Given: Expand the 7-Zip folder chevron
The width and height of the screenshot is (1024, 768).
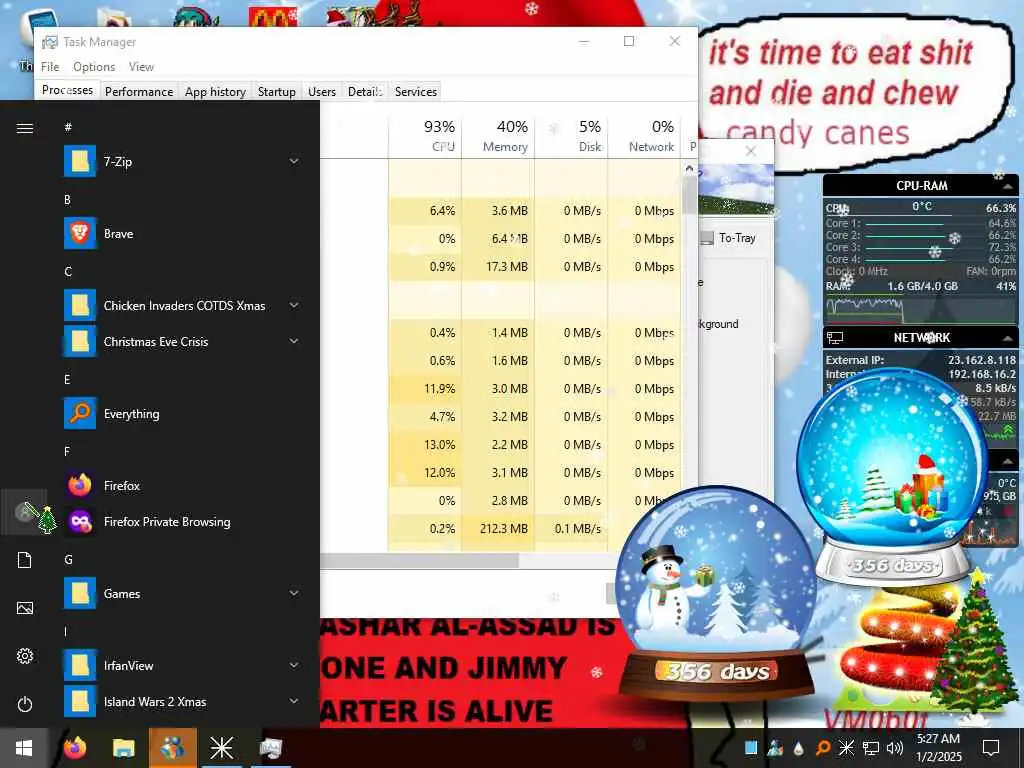Looking at the screenshot, I should (x=294, y=161).
